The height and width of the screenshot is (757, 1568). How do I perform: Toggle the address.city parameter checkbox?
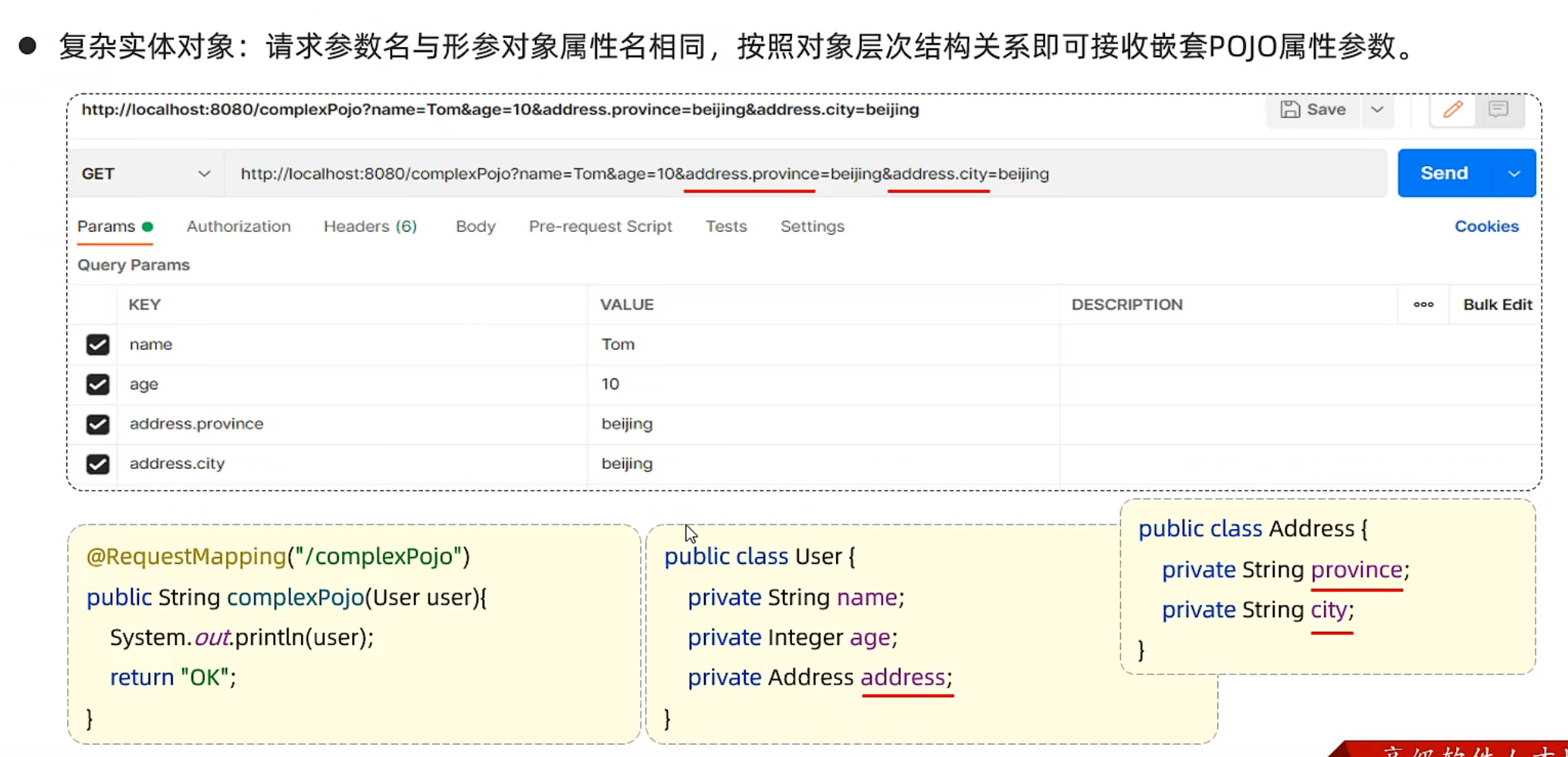(x=98, y=464)
